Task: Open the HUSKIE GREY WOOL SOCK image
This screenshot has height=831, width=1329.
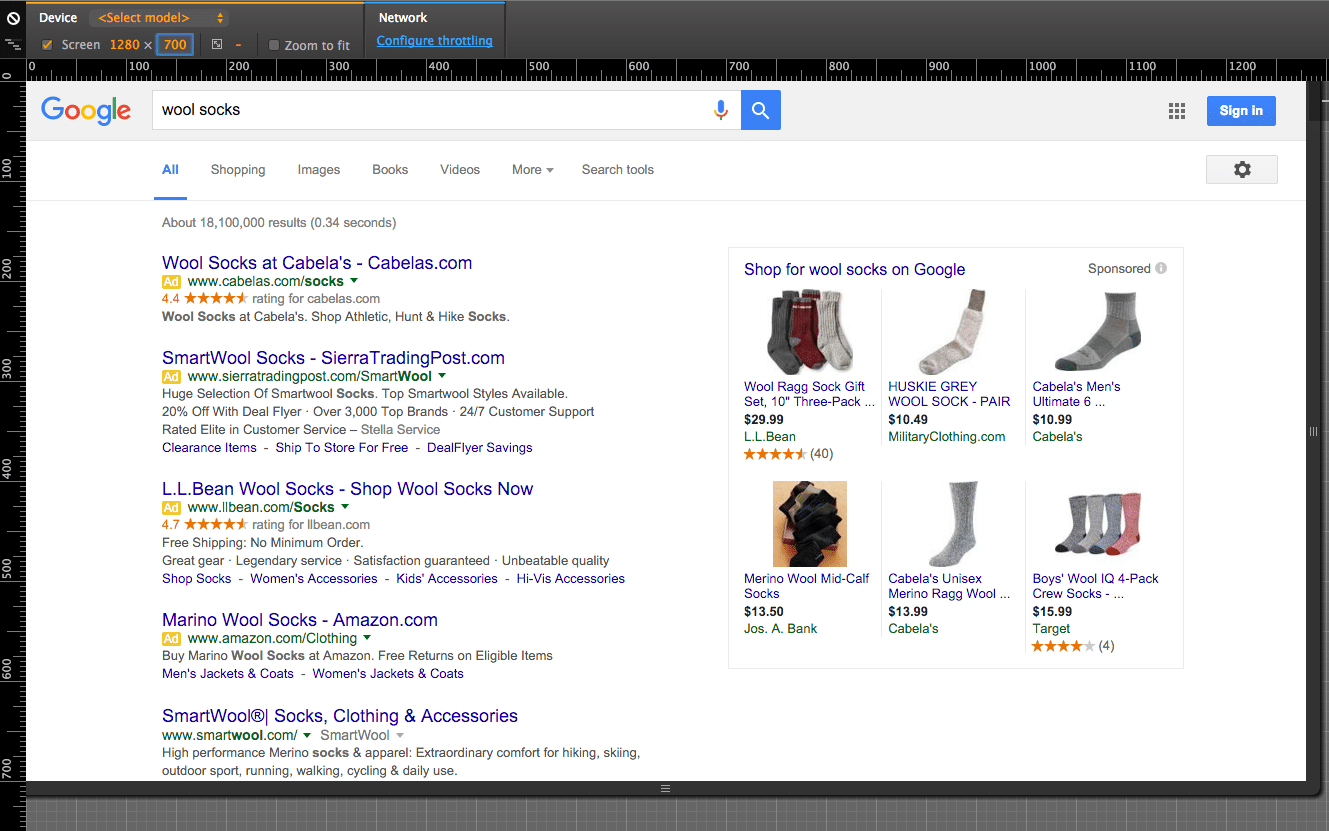Action: point(953,333)
